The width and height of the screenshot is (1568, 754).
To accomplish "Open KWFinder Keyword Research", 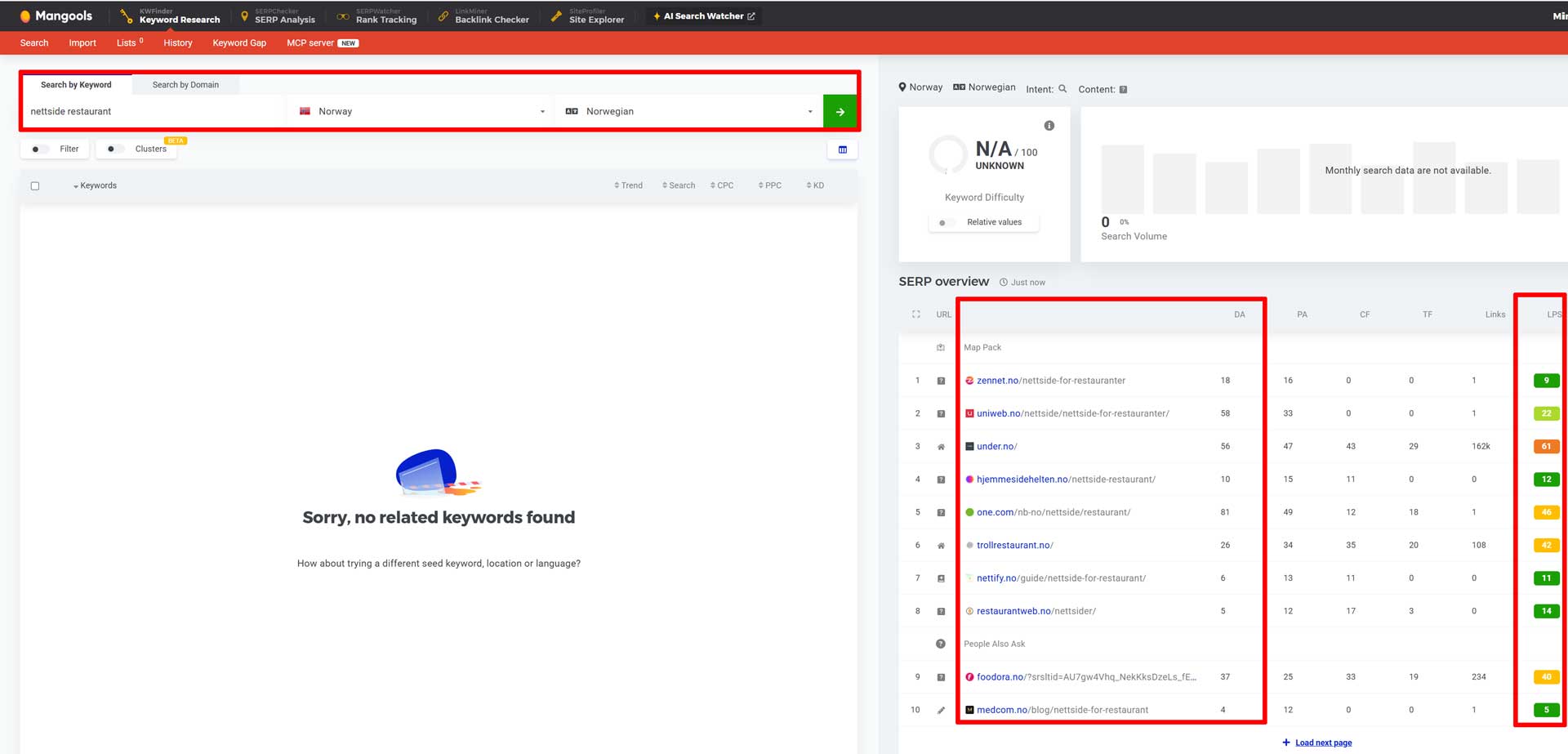I will pos(171,16).
